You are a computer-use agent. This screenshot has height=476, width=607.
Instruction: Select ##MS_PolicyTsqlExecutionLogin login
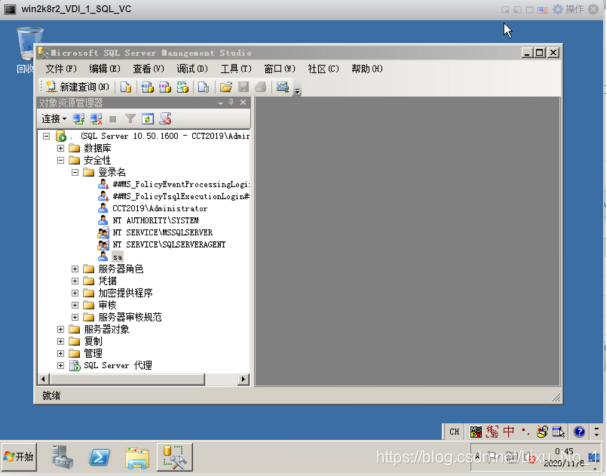point(181,197)
